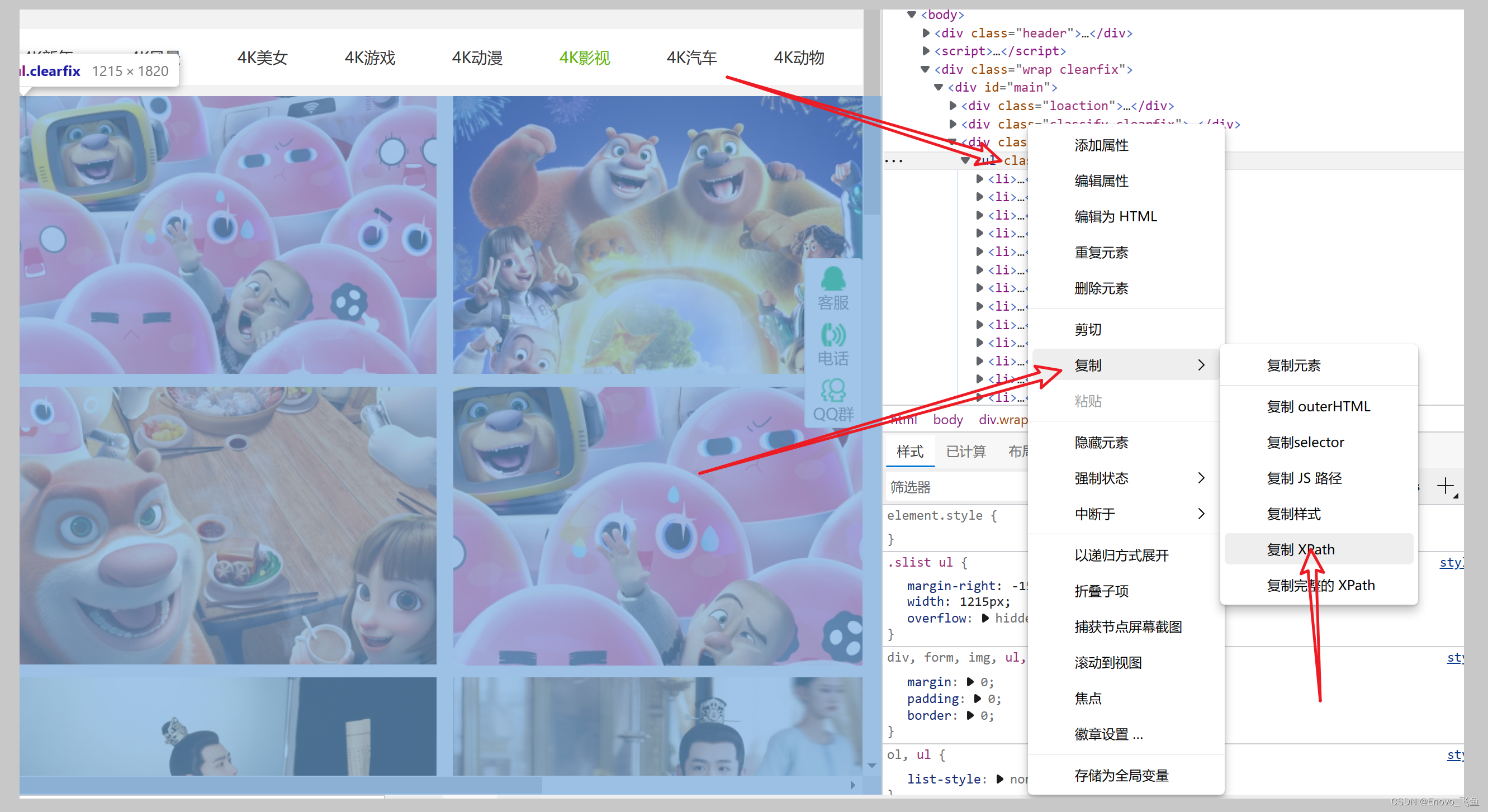Open the 4K游戏 category link

[369, 58]
